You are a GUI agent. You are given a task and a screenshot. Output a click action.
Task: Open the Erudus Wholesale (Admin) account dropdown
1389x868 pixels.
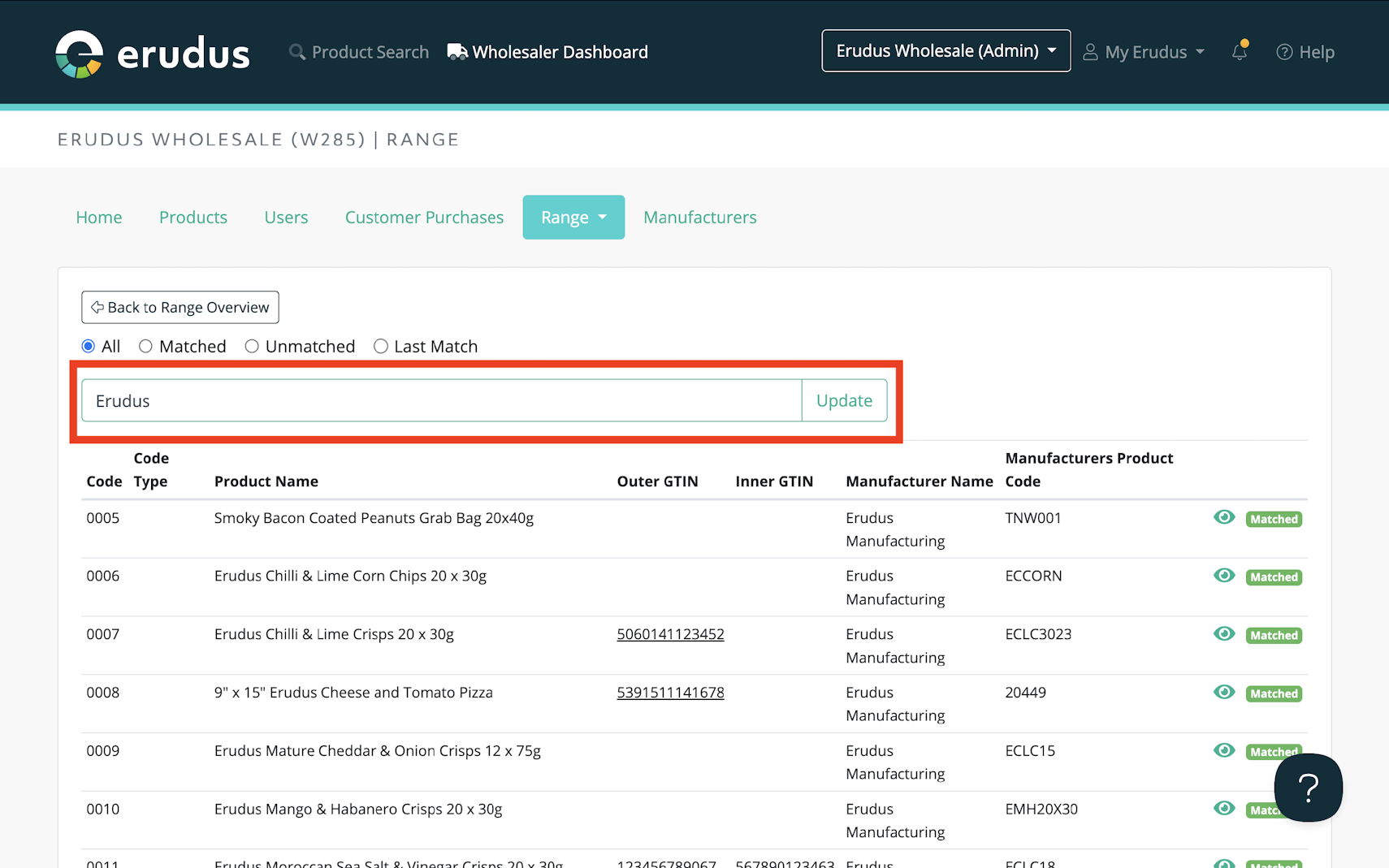point(946,51)
